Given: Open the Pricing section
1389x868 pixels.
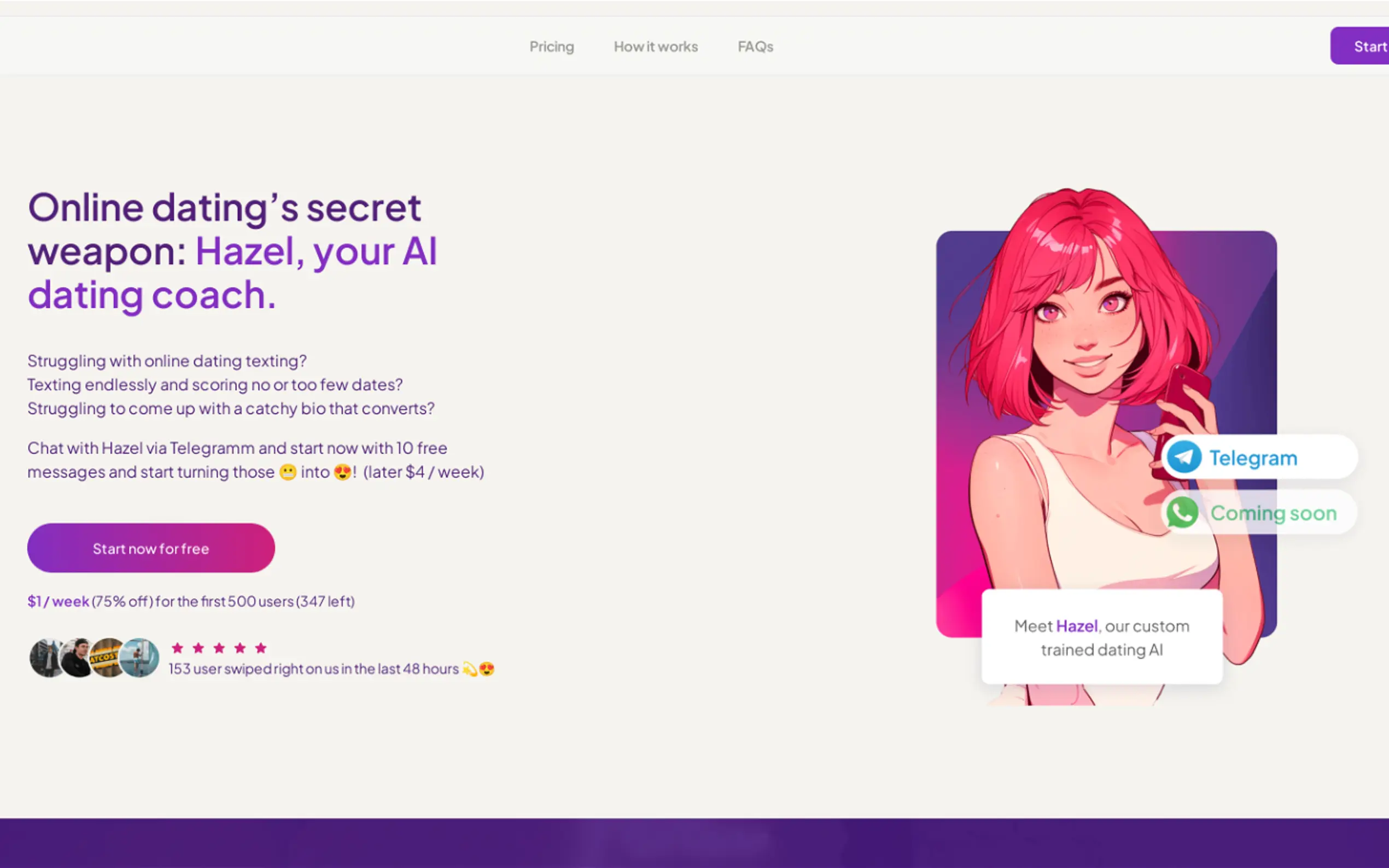Looking at the screenshot, I should [551, 46].
